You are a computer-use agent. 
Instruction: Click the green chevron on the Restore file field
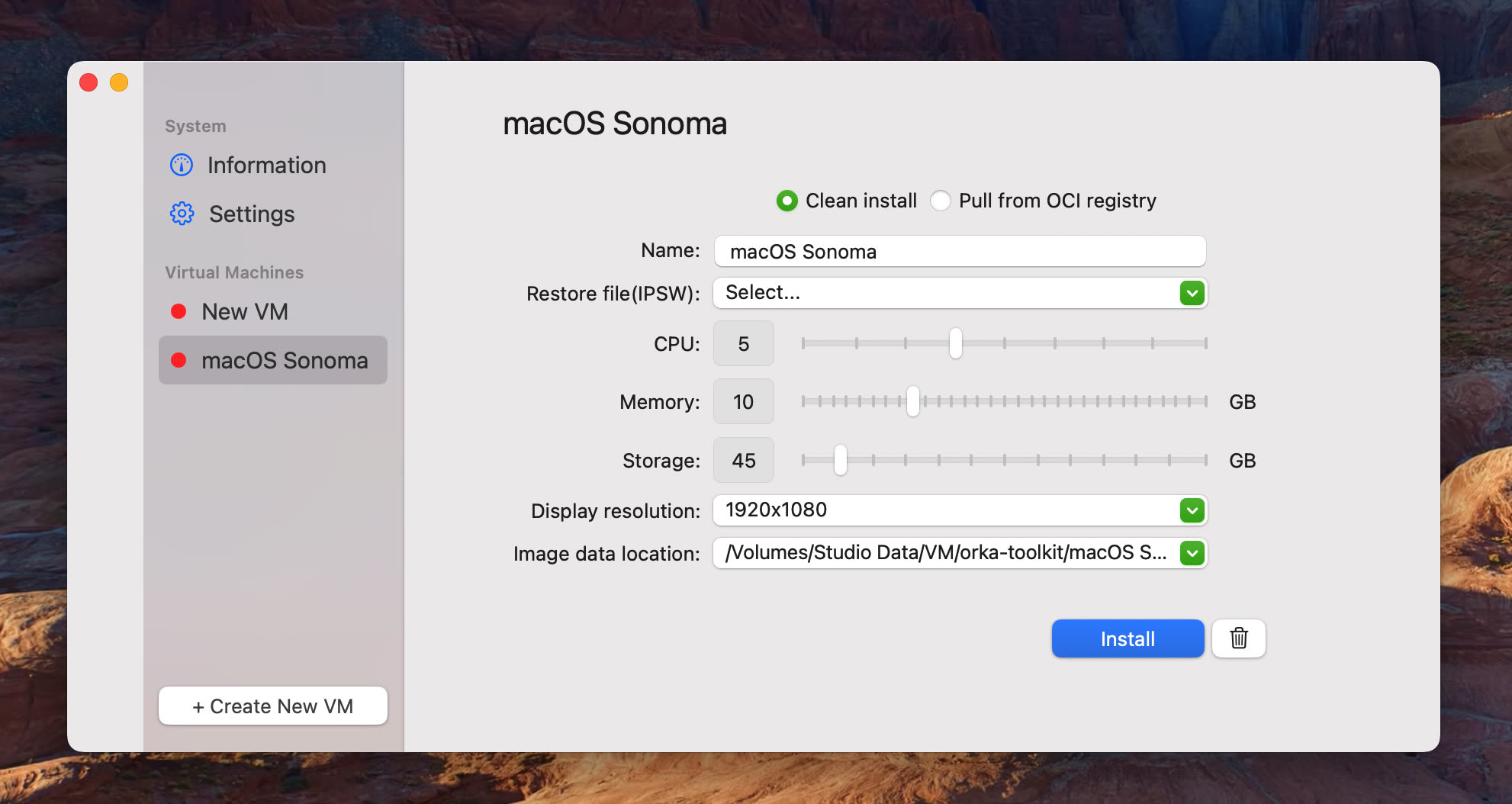(1191, 292)
